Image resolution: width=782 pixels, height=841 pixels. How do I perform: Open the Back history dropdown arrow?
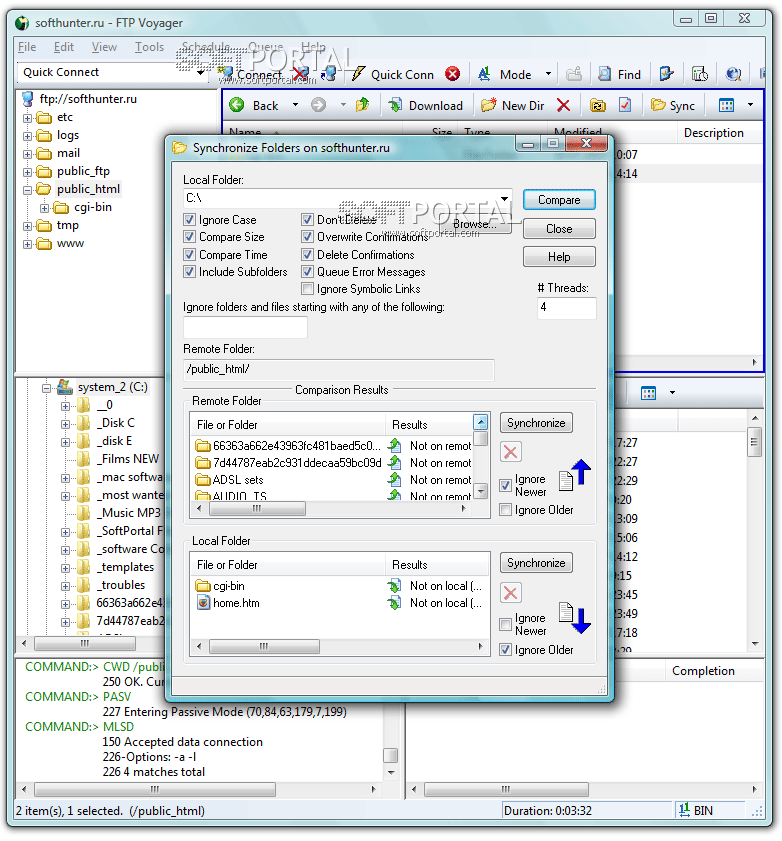[x=296, y=105]
